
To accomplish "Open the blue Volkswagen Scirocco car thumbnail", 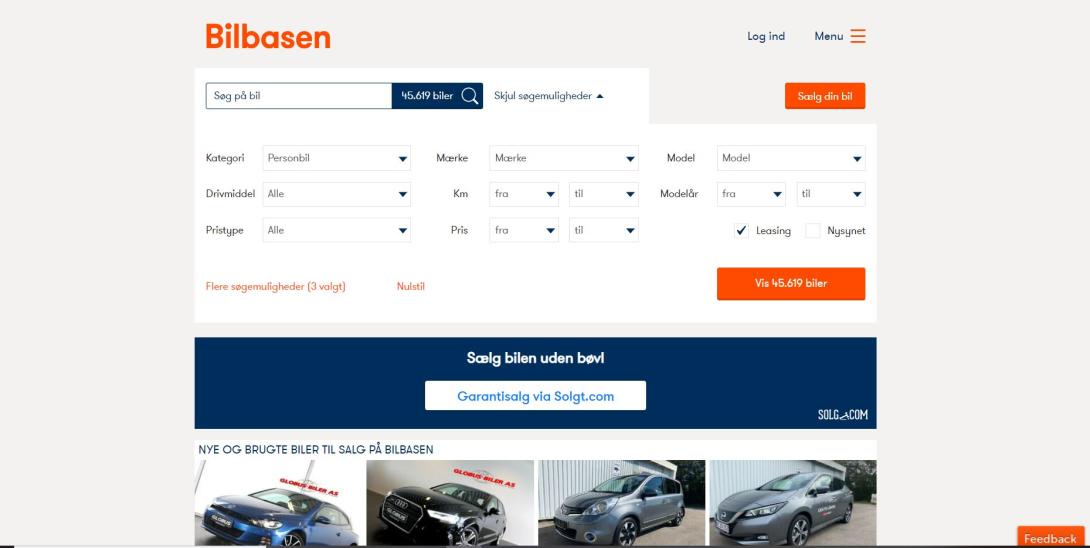I will pos(279,503).
